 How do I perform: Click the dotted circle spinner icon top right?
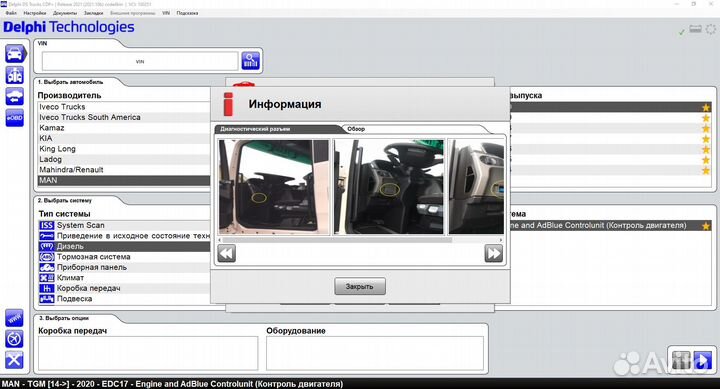pos(710,29)
